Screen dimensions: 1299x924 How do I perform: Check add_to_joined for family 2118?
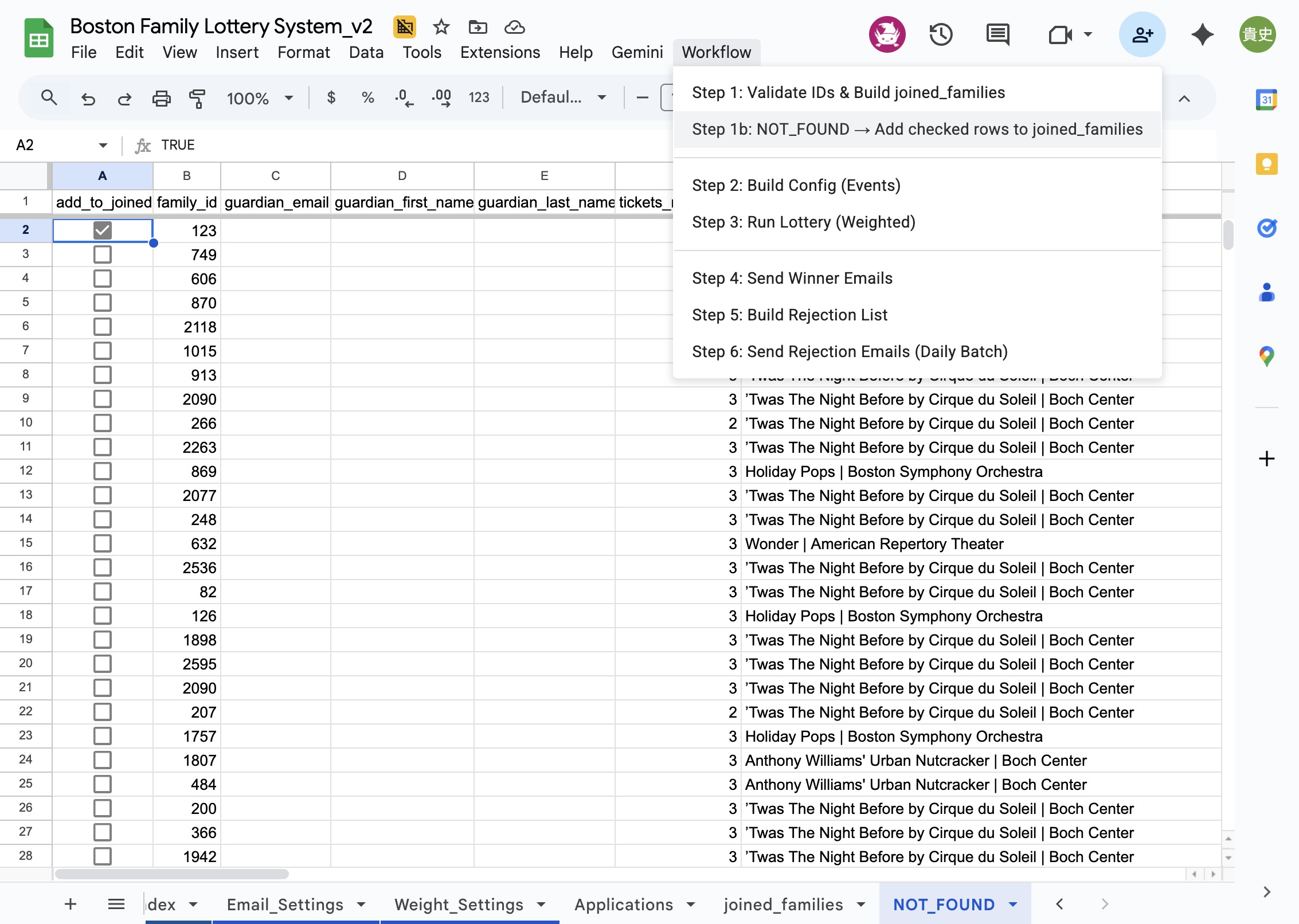point(103,327)
